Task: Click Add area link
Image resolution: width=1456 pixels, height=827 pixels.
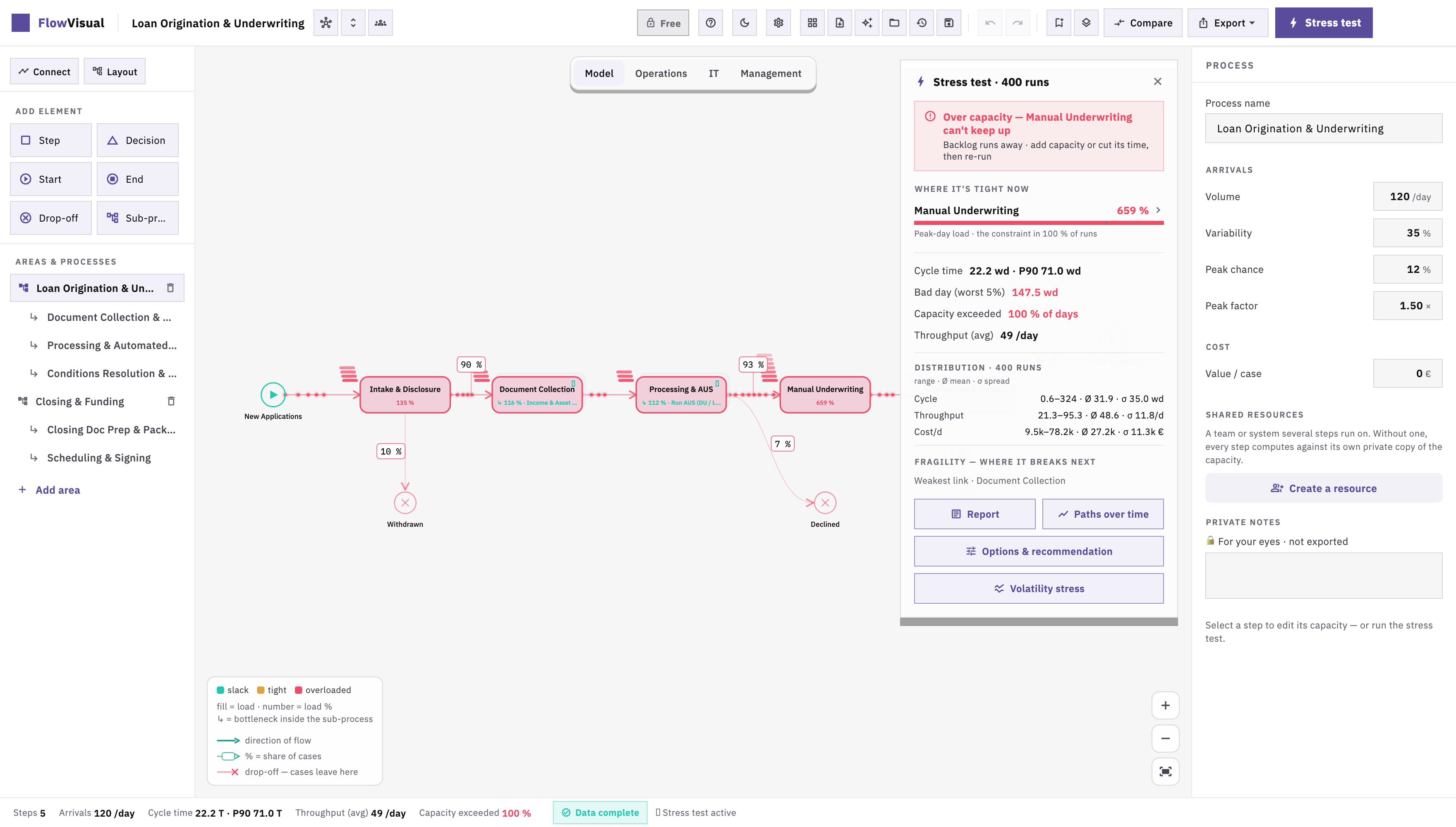Action: pos(49,490)
